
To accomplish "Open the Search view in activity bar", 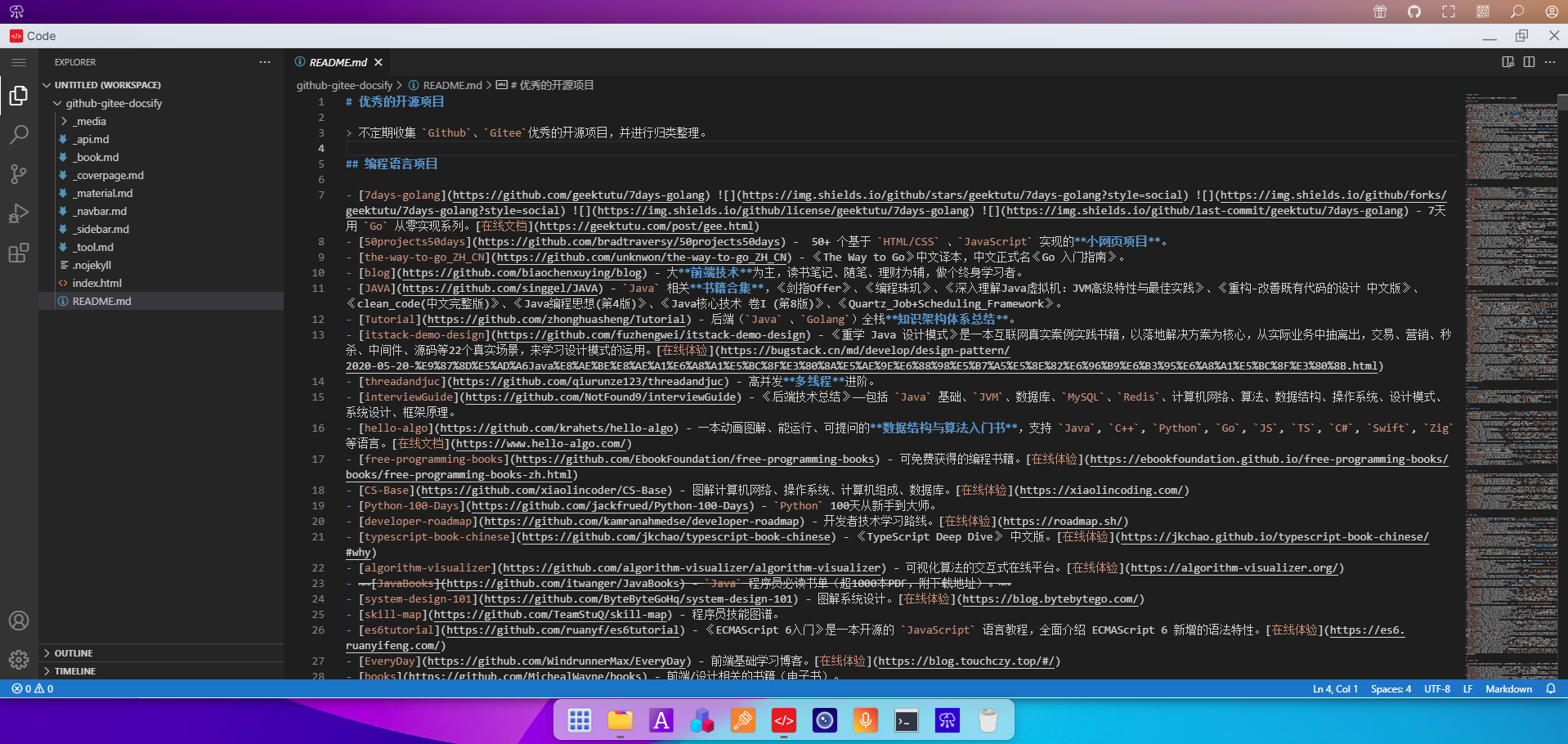I will pyautogui.click(x=19, y=135).
